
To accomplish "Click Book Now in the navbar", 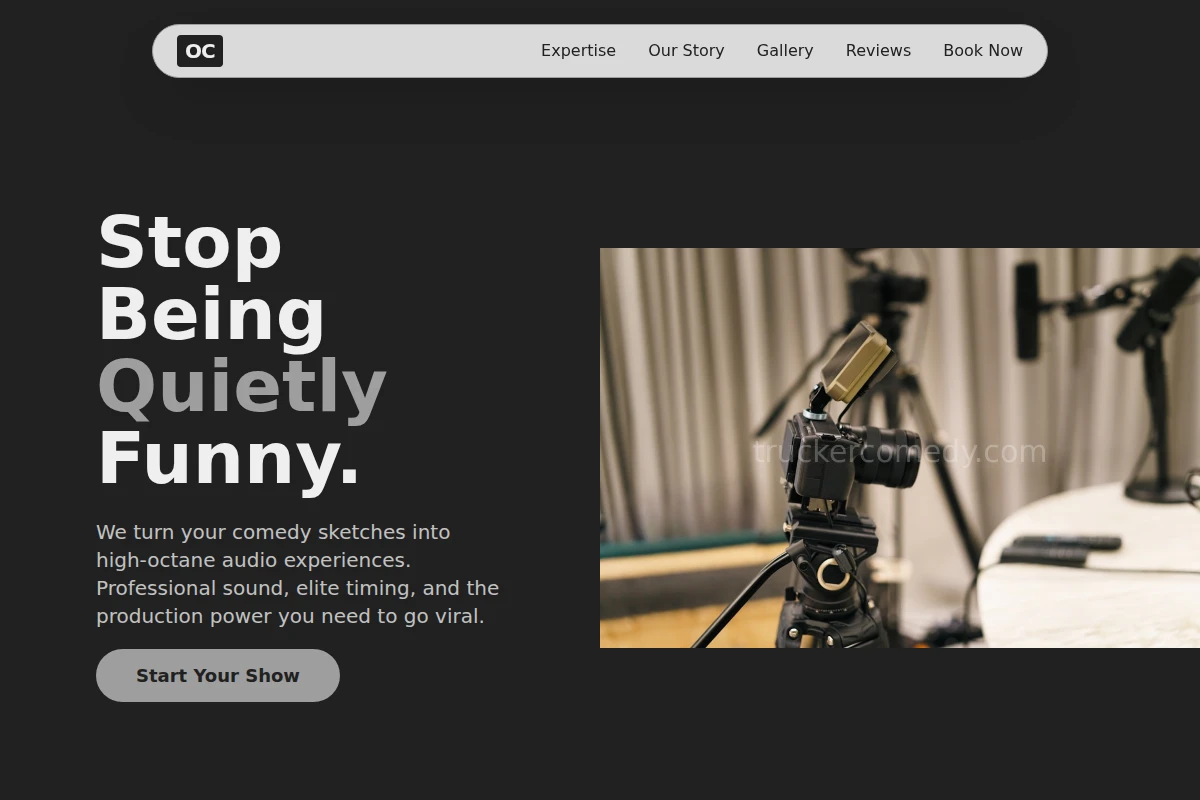I will tap(983, 51).
